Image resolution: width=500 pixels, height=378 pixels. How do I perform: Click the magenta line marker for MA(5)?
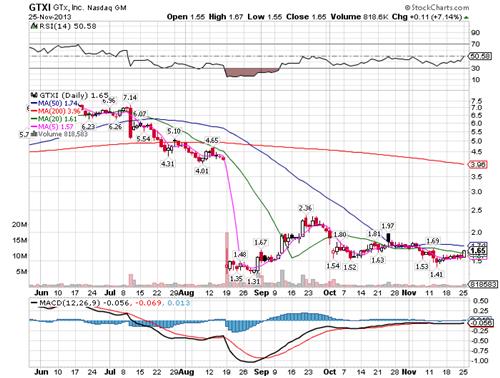click(34, 126)
